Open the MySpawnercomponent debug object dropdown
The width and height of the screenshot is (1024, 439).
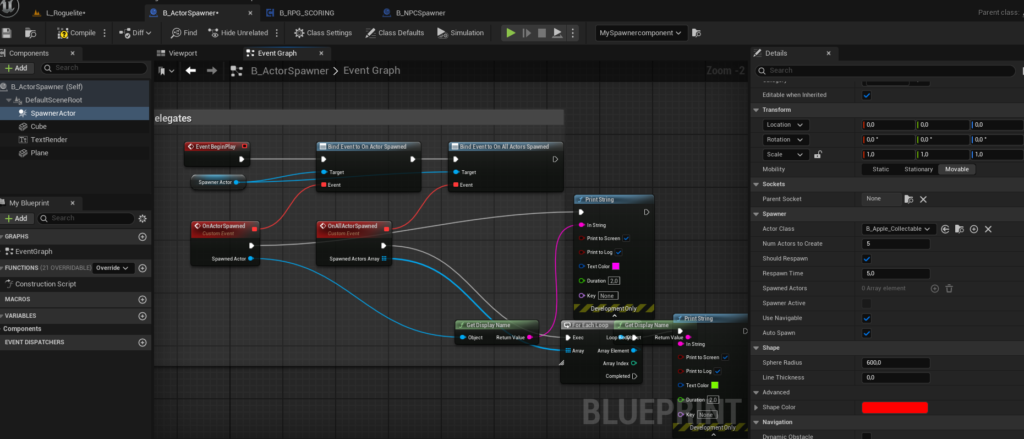(x=640, y=33)
